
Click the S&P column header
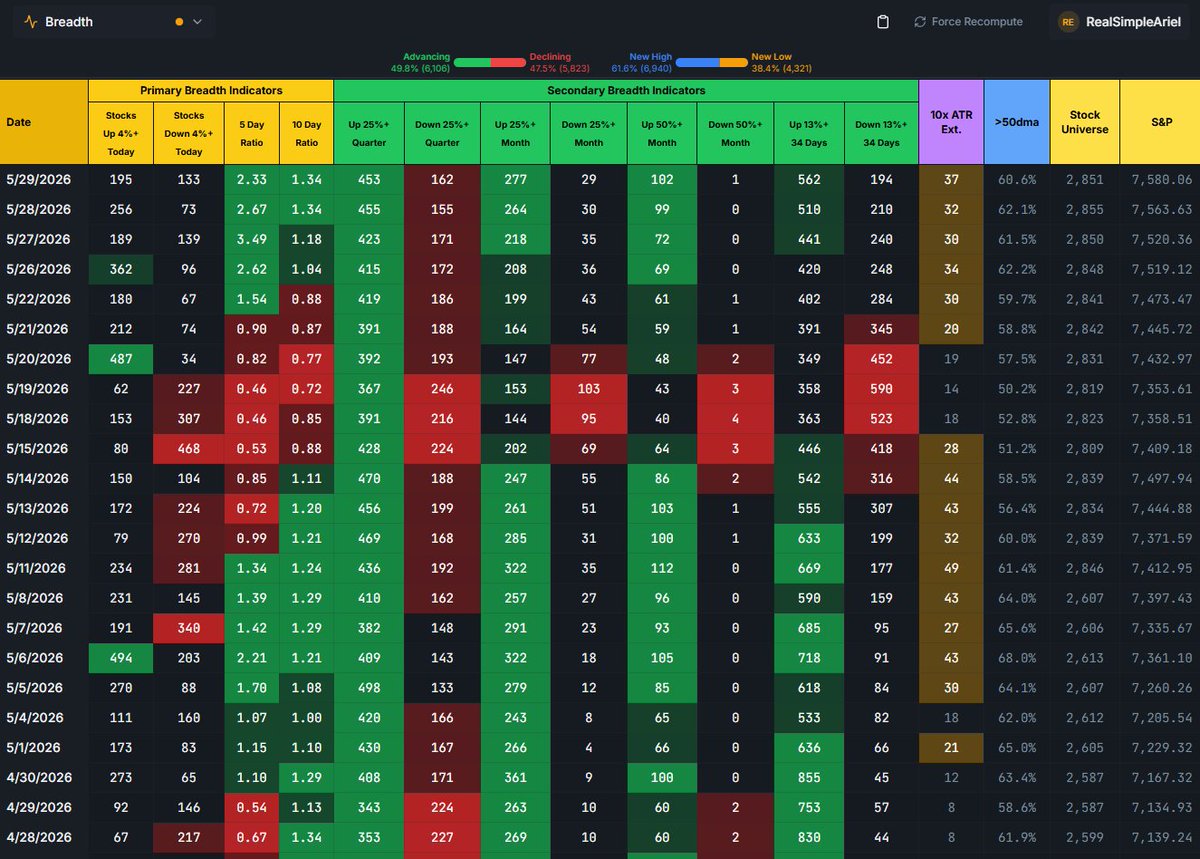coord(1160,122)
